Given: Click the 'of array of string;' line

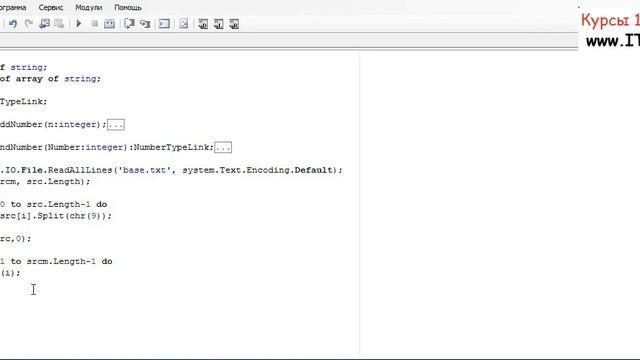Looking at the screenshot, I should 50,79.
